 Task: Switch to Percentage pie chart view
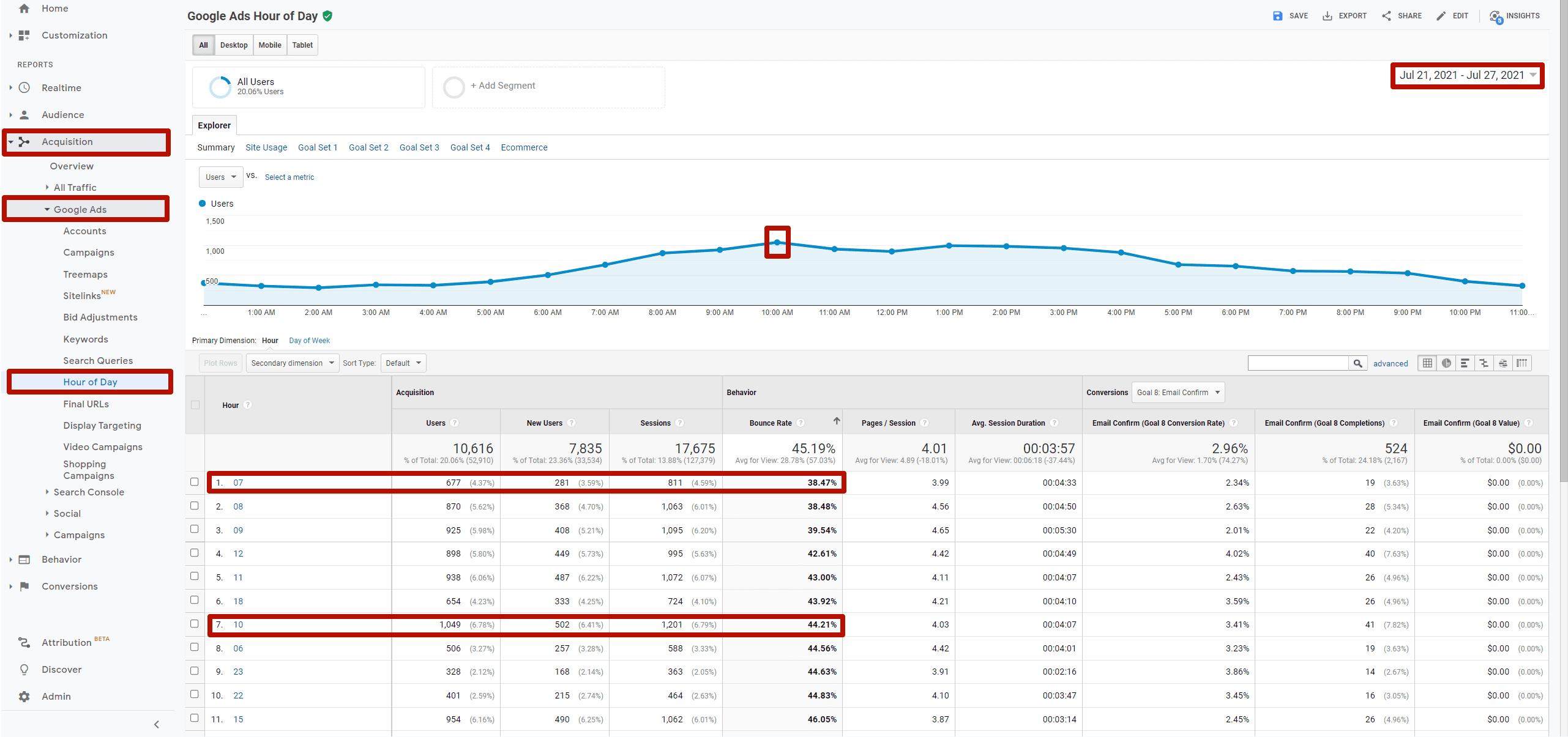1446,363
